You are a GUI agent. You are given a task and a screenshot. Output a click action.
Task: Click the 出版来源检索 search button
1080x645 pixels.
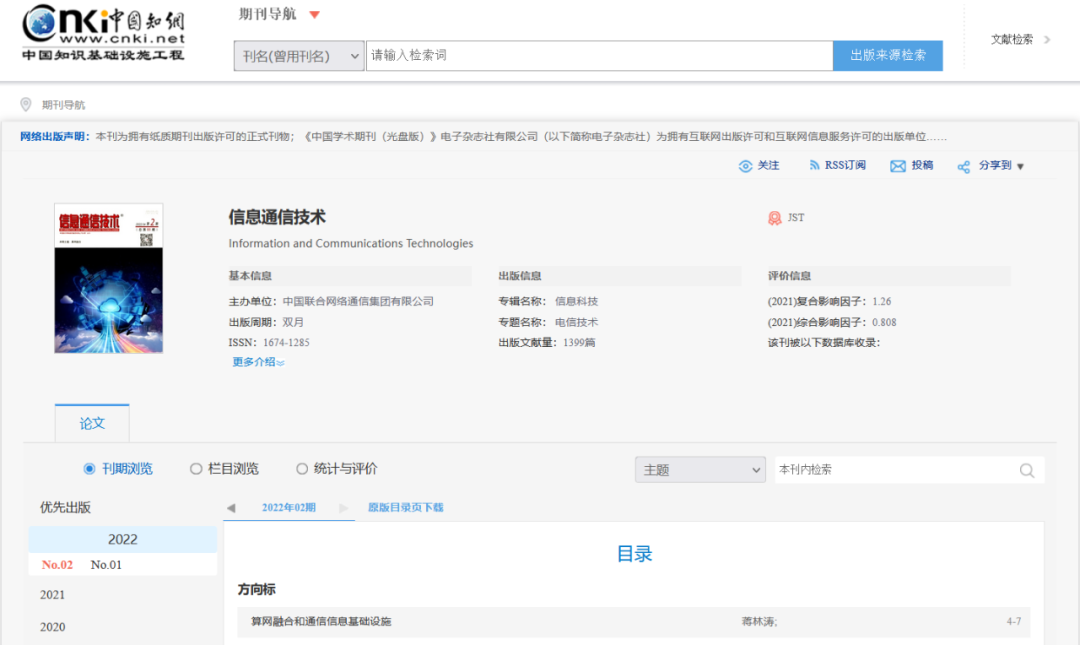(887, 56)
